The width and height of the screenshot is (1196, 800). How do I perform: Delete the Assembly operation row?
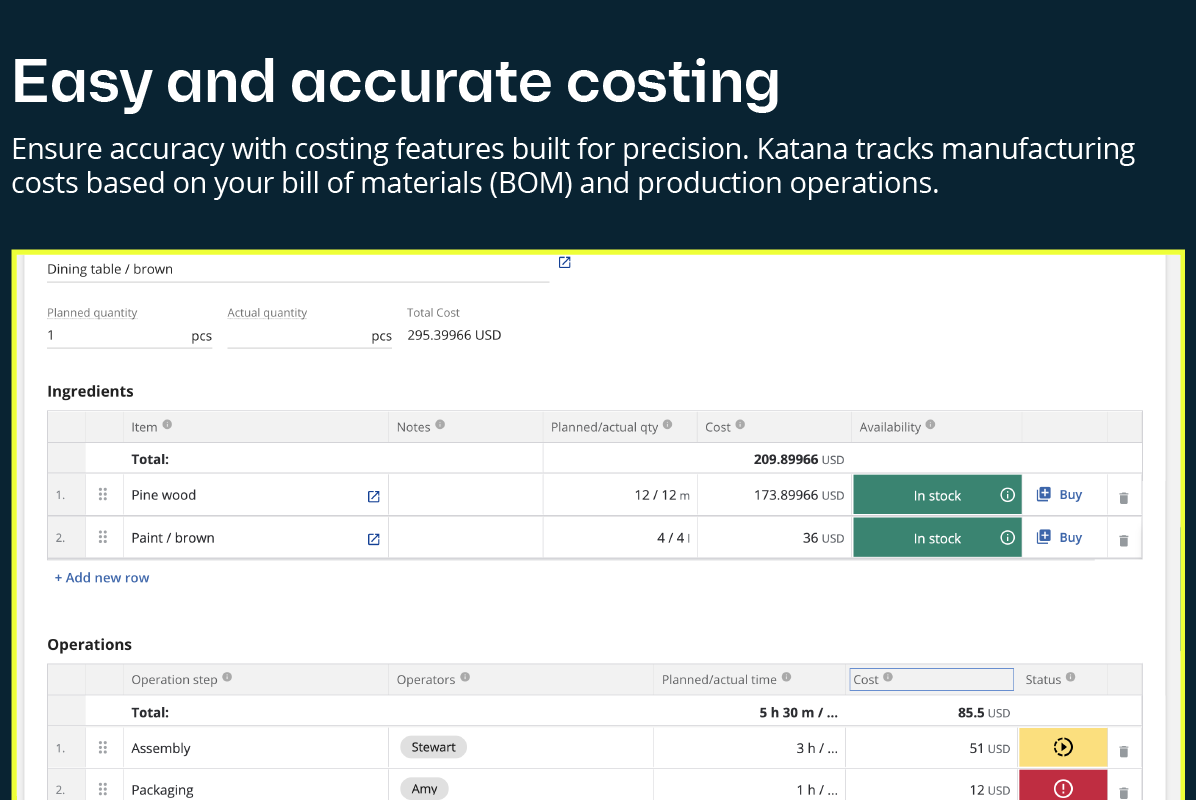(1123, 751)
